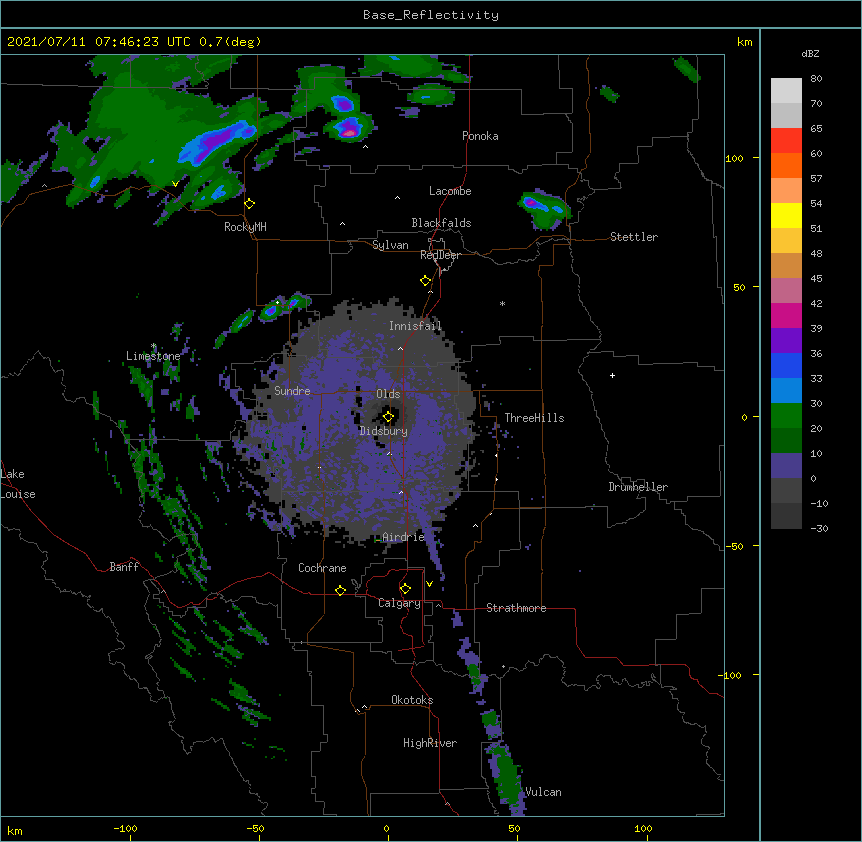The width and height of the screenshot is (862, 842).
Task: Pick the bright orange 57-60 dBZ legend swatch
Action: 786,165
